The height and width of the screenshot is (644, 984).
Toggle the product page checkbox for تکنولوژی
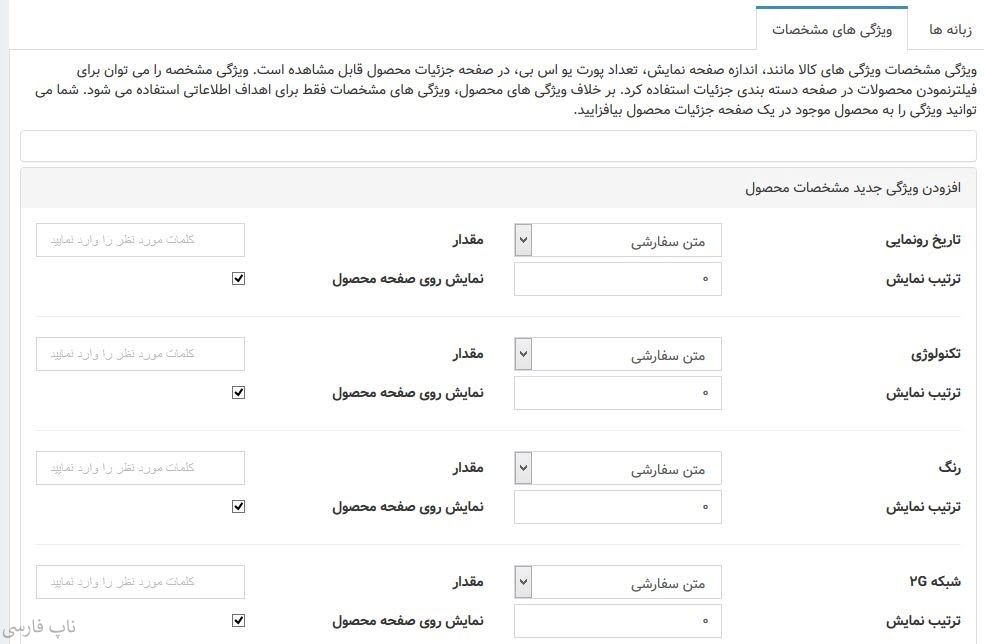point(238,393)
